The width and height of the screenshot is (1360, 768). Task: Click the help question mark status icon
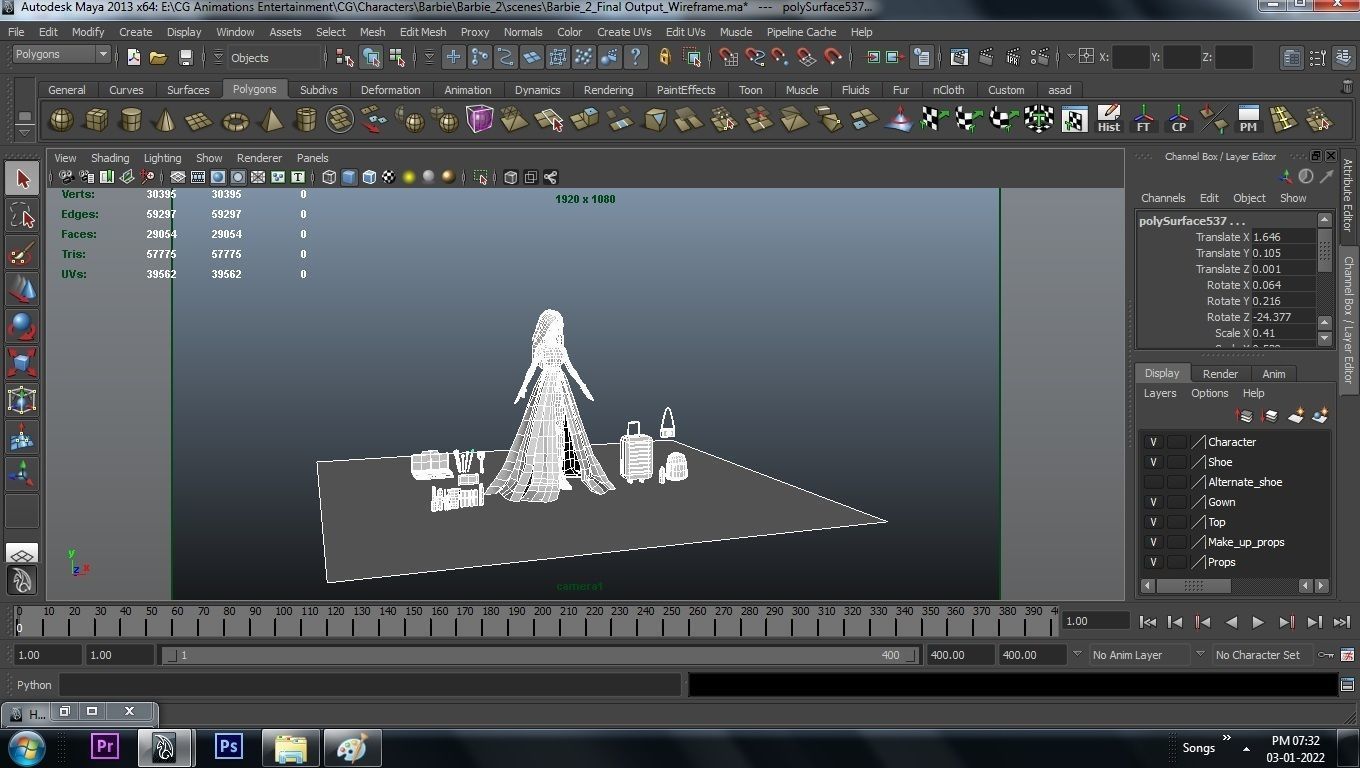click(635, 57)
